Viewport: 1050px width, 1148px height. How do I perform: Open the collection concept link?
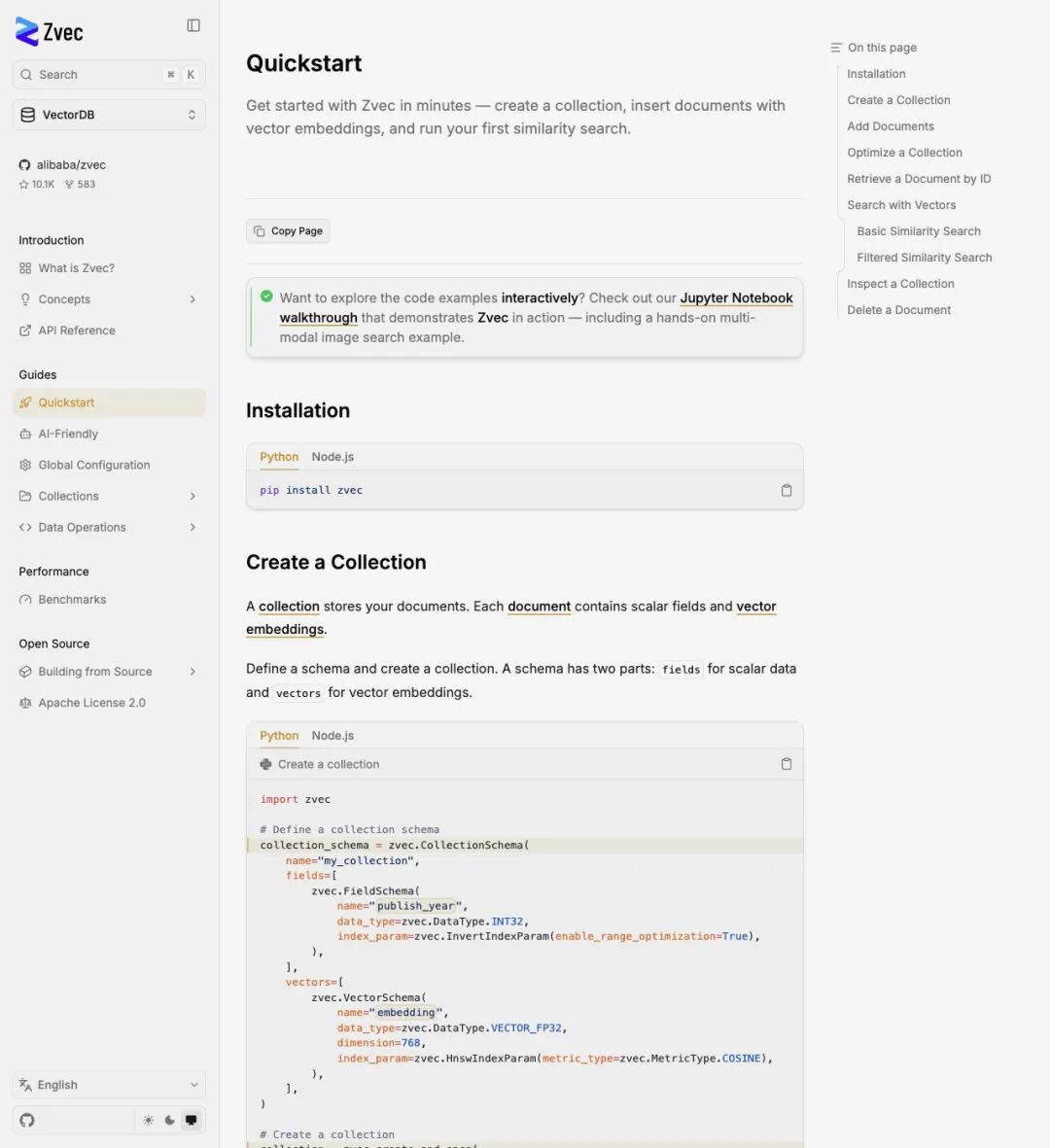click(x=289, y=607)
